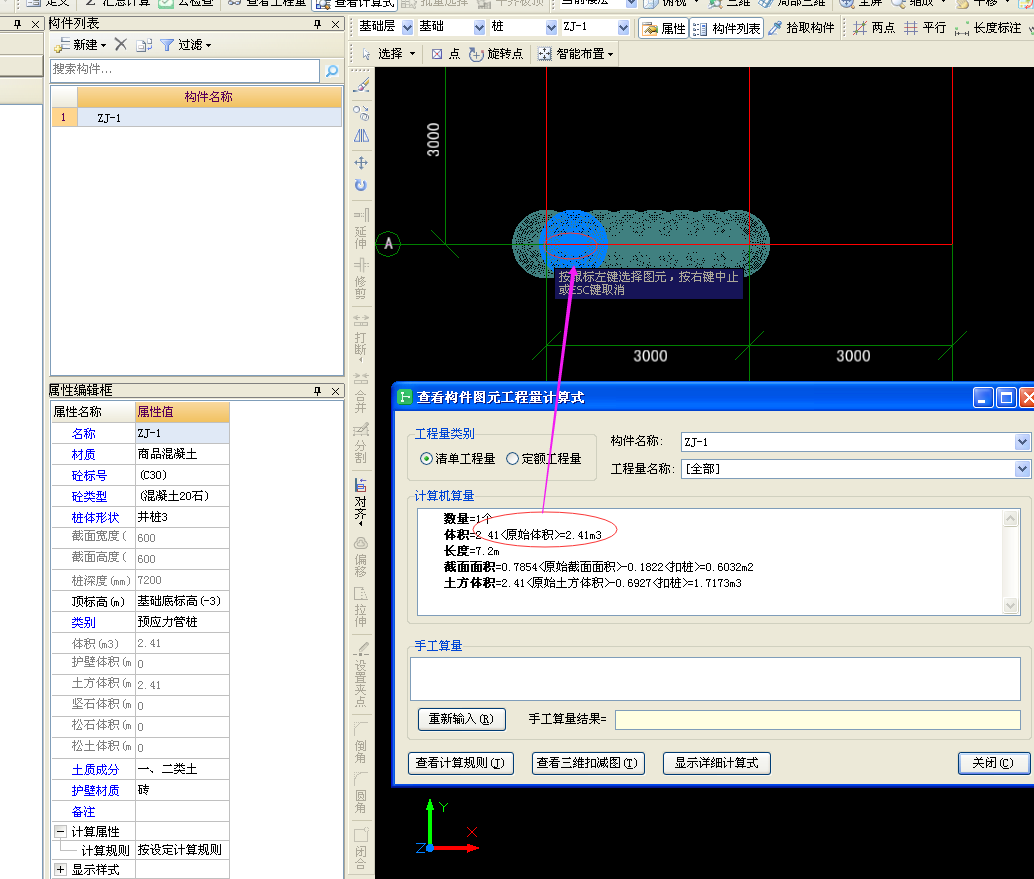The height and width of the screenshot is (879, 1034).
Task: Collapse the 计算属性 tree node
Action: pyautogui.click(x=61, y=831)
